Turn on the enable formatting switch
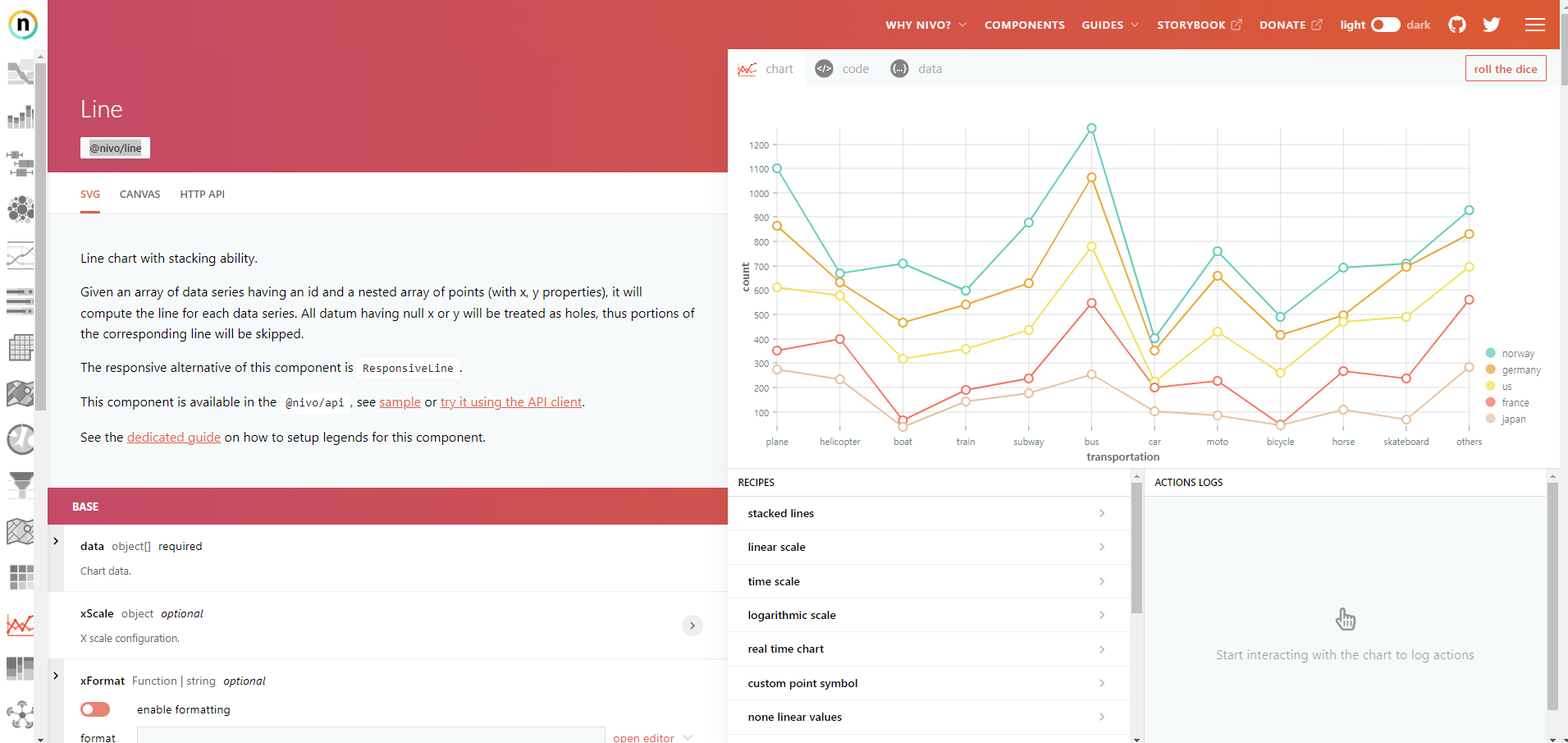This screenshot has height=743, width=1568. pyautogui.click(x=95, y=709)
